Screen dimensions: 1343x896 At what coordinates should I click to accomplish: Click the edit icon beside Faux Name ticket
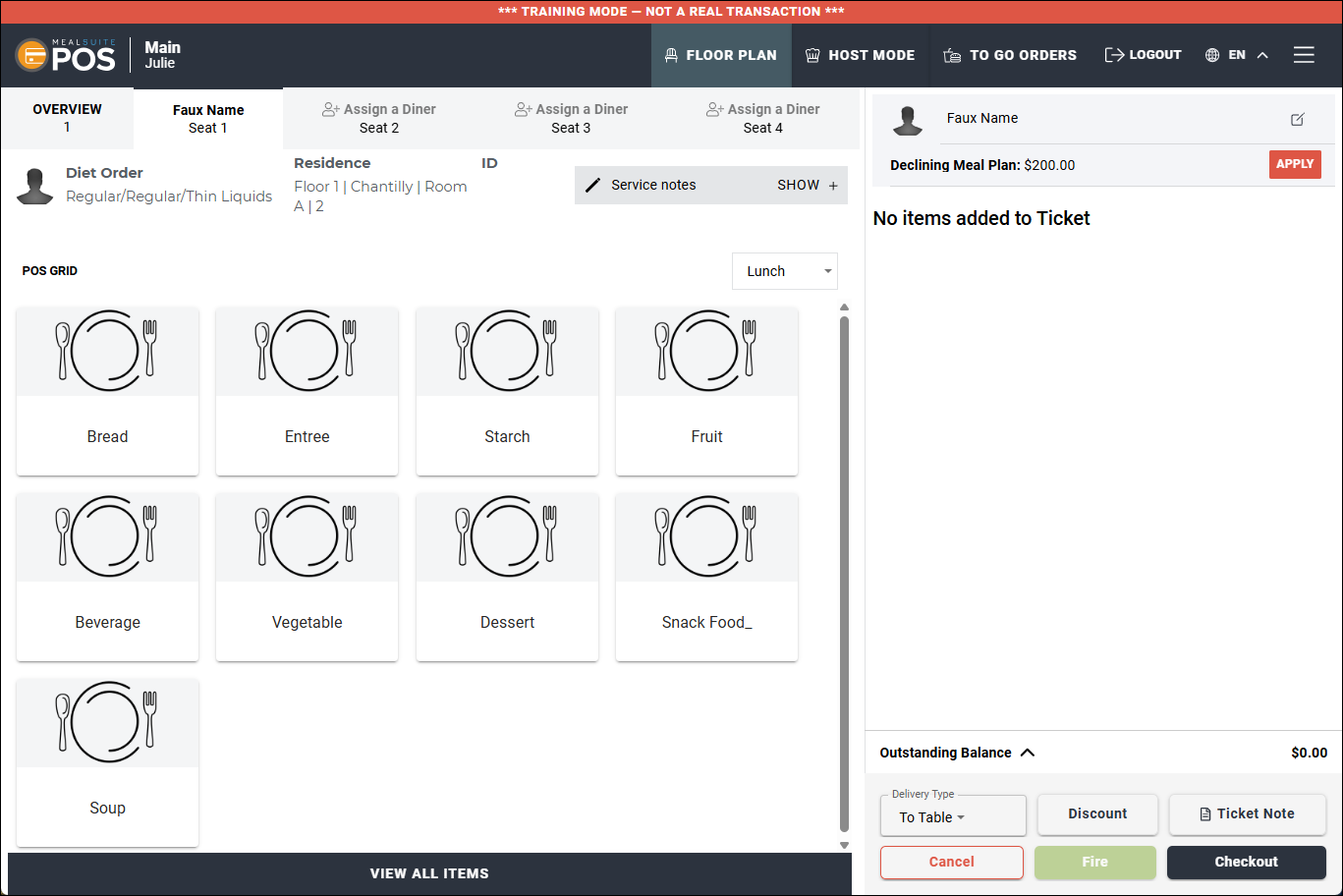coord(1298,119)
